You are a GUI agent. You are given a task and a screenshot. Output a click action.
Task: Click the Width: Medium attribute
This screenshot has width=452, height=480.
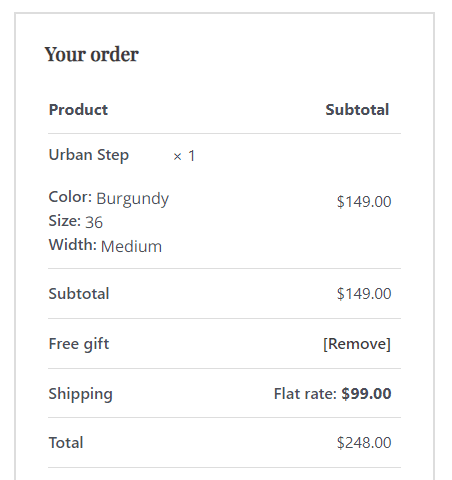click(105, 246)
